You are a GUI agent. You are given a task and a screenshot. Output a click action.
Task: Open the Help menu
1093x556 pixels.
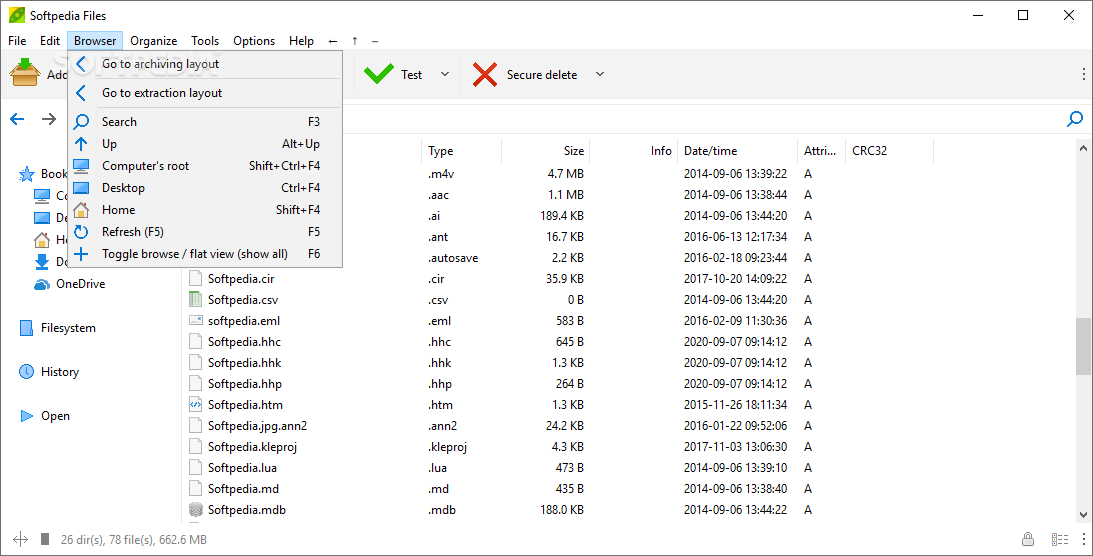[x=301, y=41]
